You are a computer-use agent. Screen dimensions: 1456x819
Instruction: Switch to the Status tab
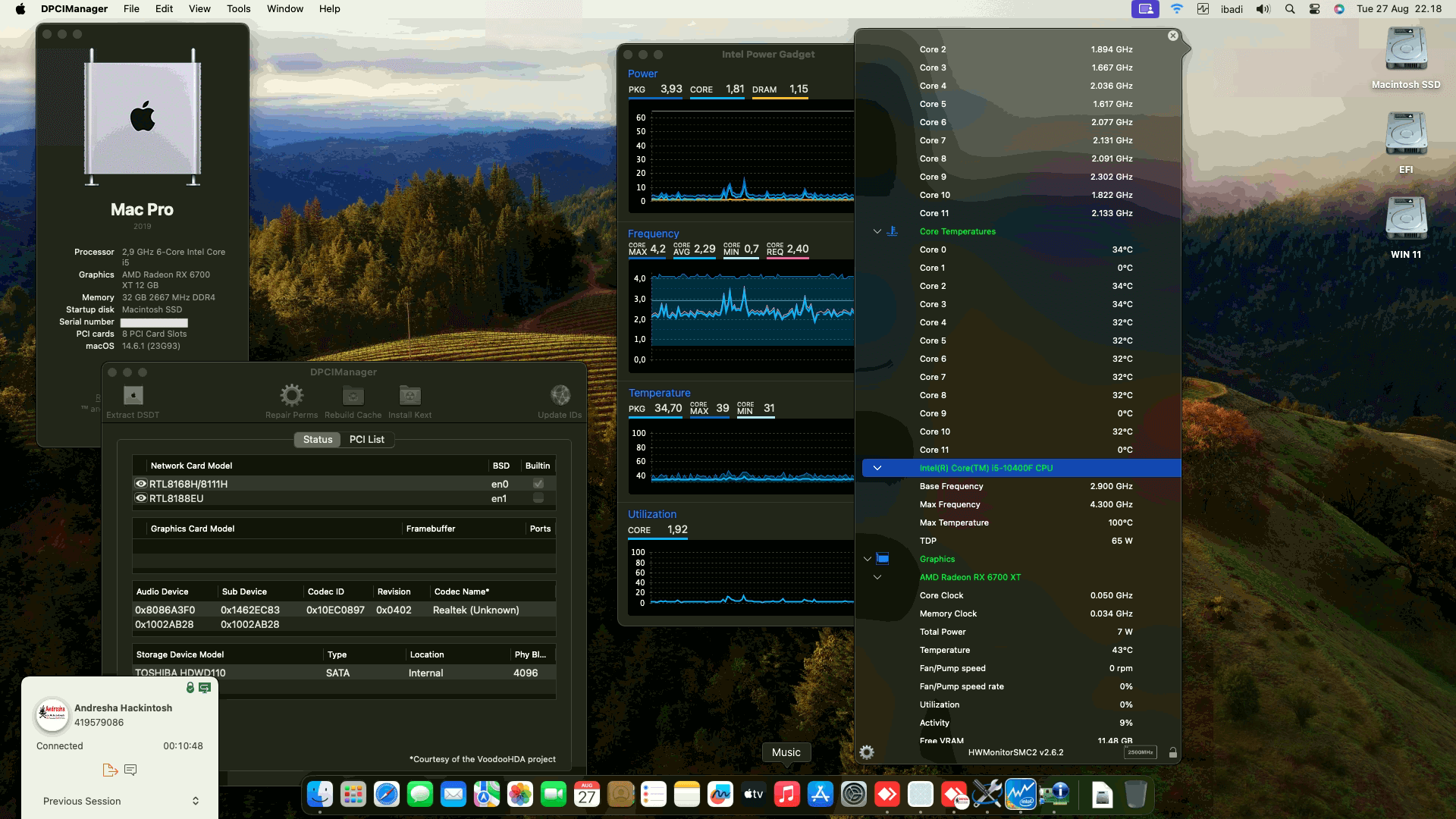coord(318,440)
